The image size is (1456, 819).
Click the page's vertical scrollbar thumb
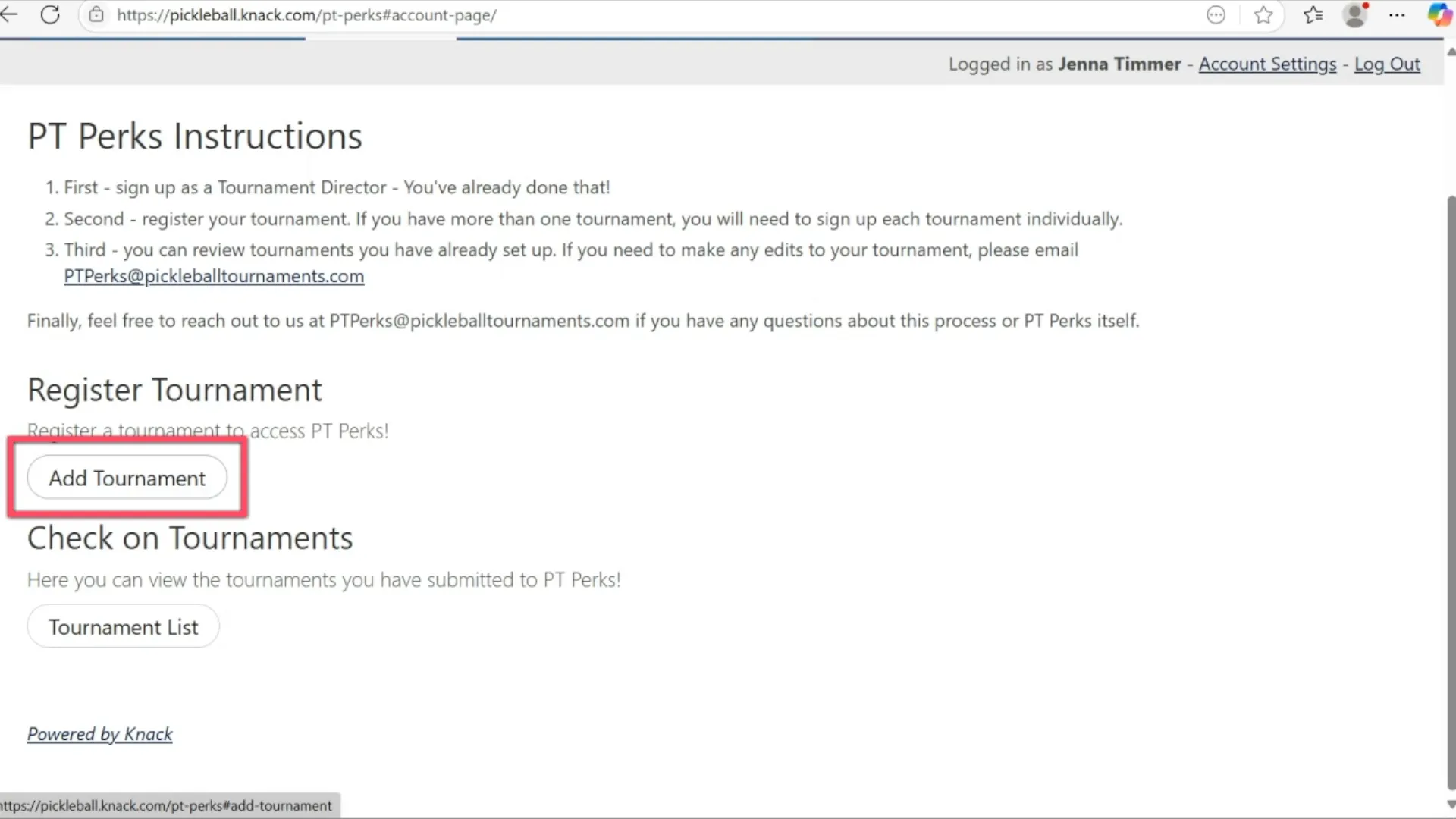click(x=1451, y=493)
